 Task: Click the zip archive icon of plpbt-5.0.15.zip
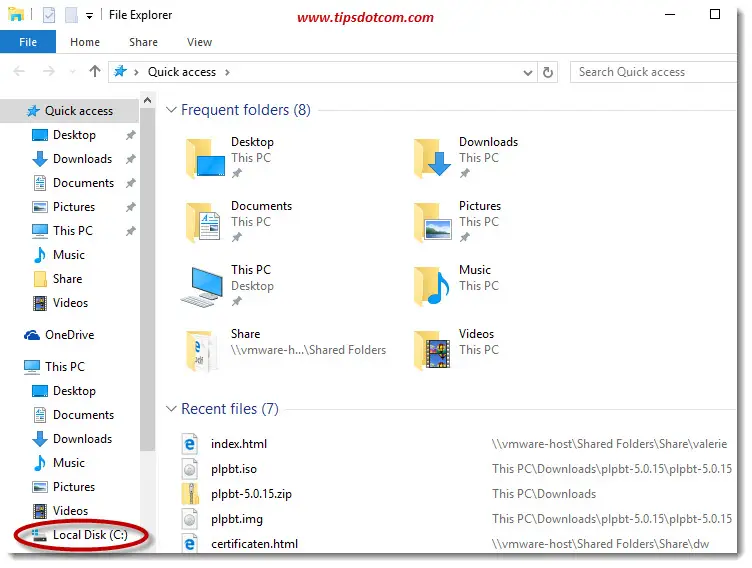click(x=190, y=494)
